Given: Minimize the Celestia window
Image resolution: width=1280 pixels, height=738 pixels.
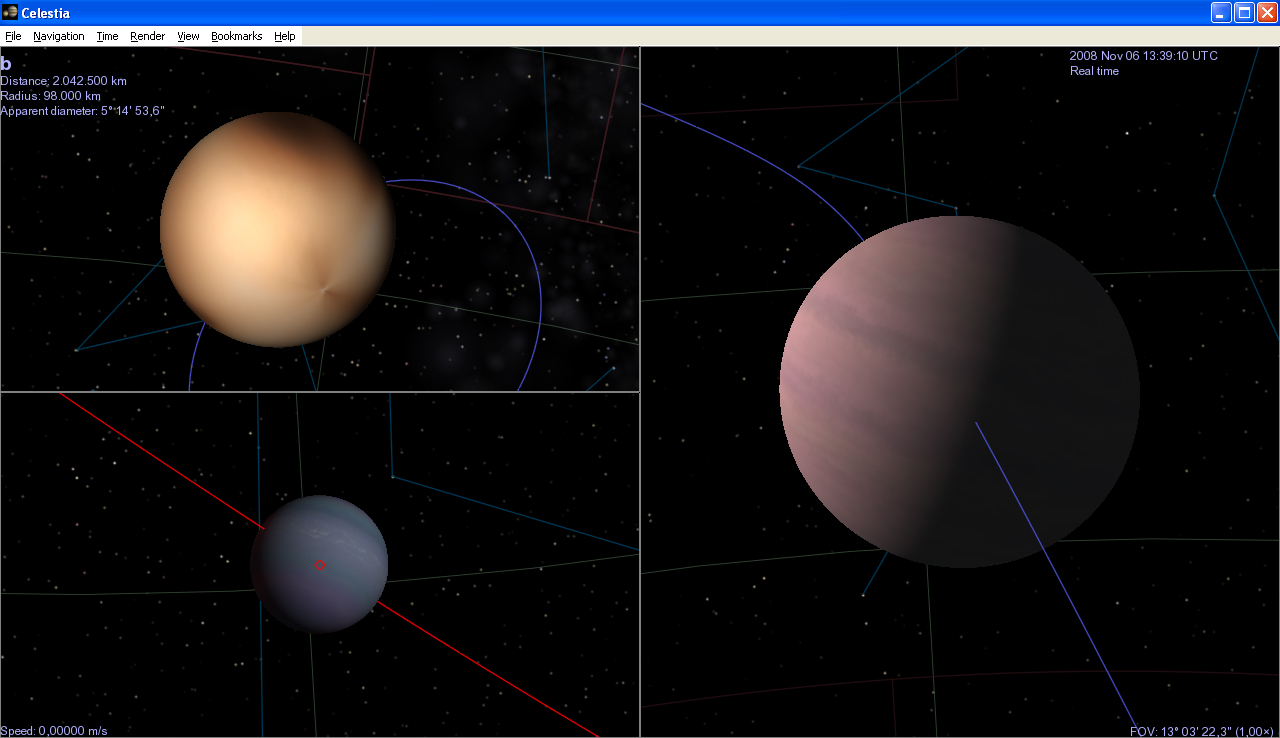Looking at the screenshot, I should pos(1221,12).
